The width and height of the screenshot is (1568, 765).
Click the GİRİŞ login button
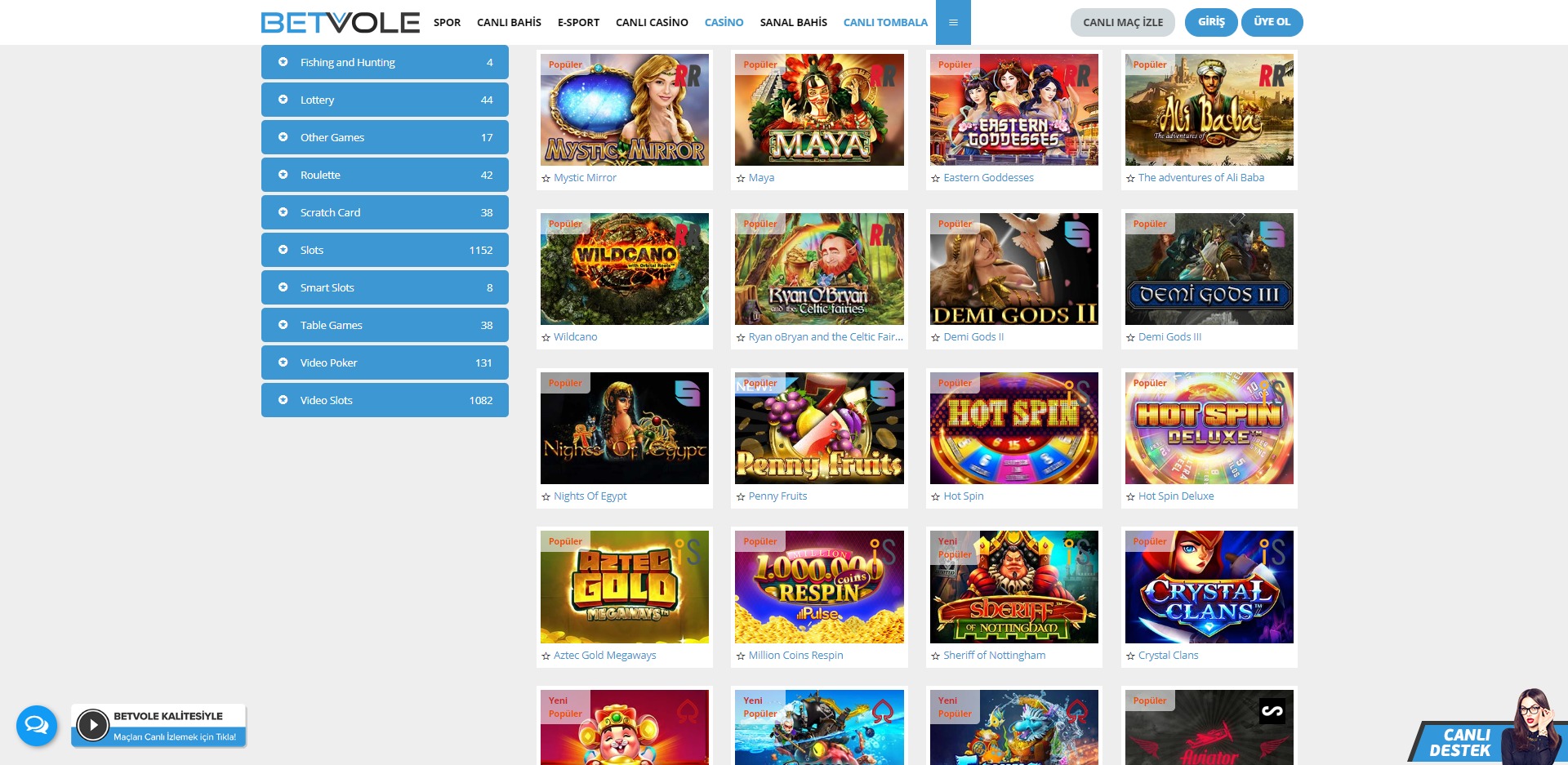coord(1211,22)
